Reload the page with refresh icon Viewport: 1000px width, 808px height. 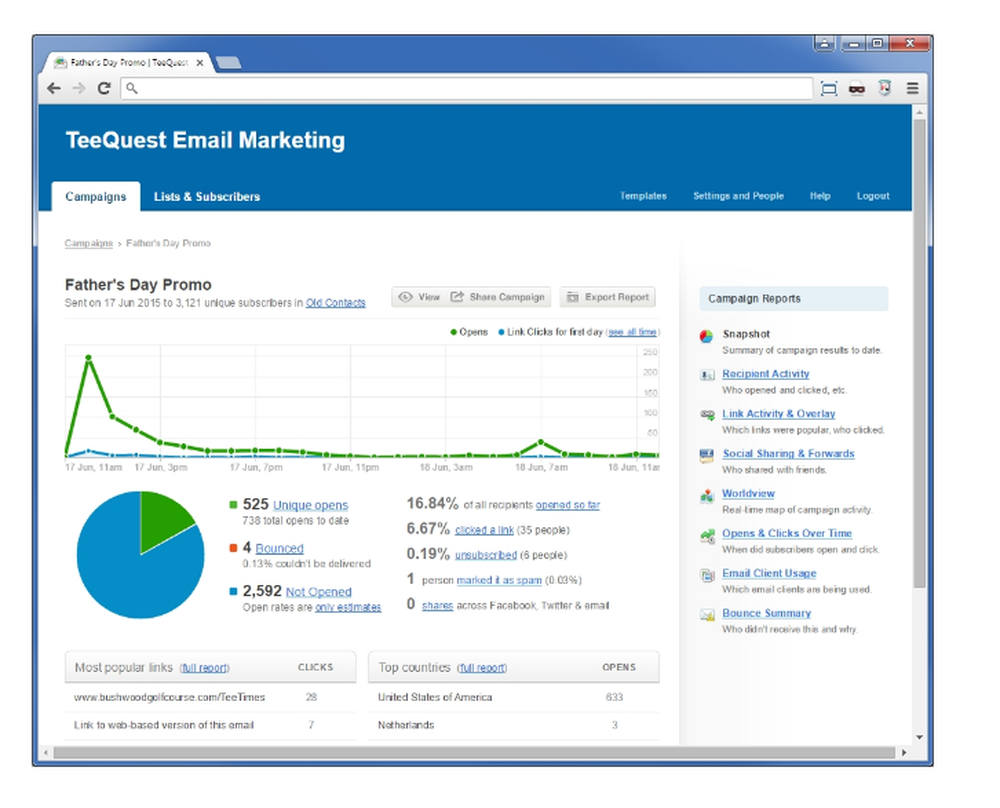(x=104, y=89)
